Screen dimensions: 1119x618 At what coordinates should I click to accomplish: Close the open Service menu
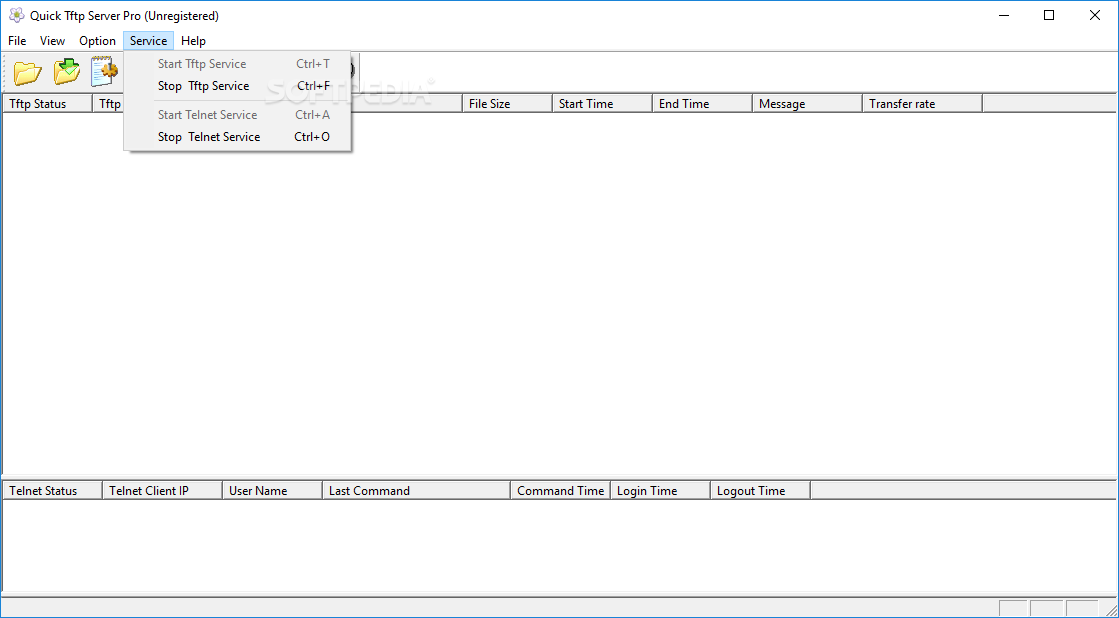pyautogui.click(x=148, y=41)
